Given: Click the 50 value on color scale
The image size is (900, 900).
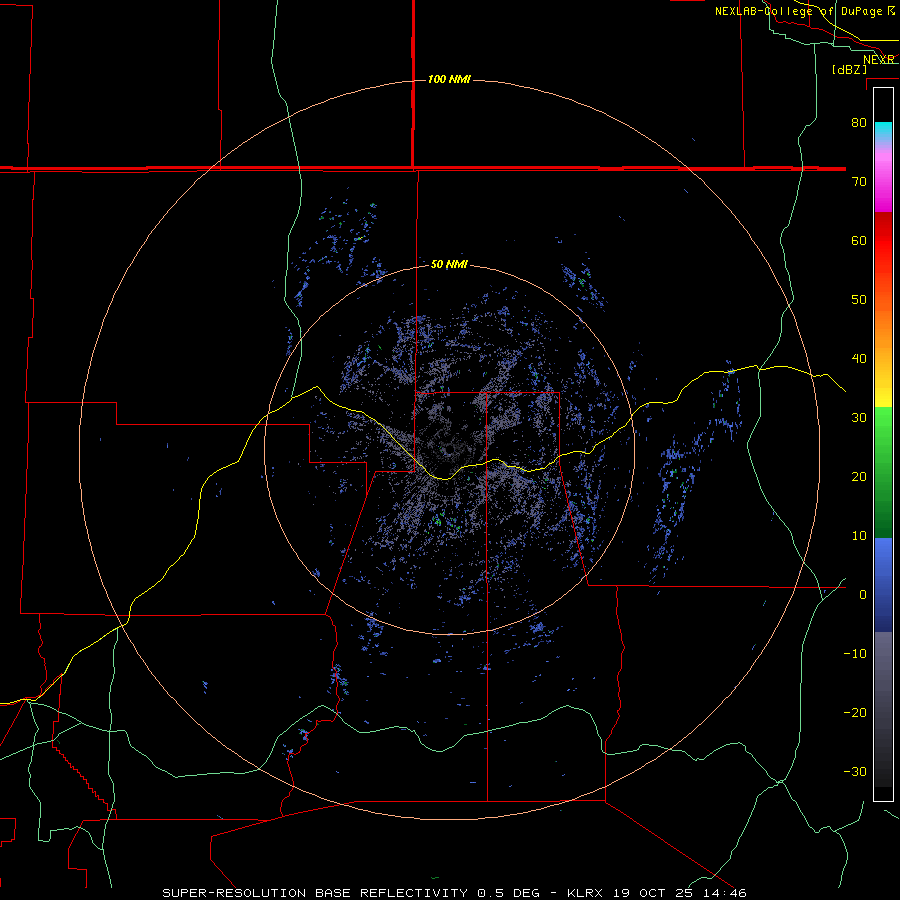Looking at the screenshot, I should 859,300.
